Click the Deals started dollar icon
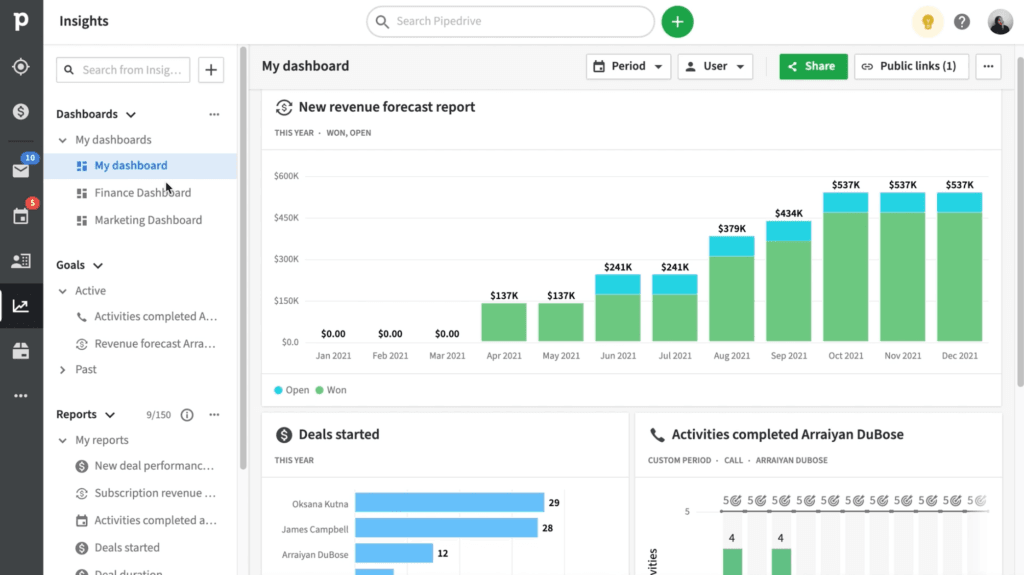The width and height of the screenshot is (1024, 575). [283, 435]
